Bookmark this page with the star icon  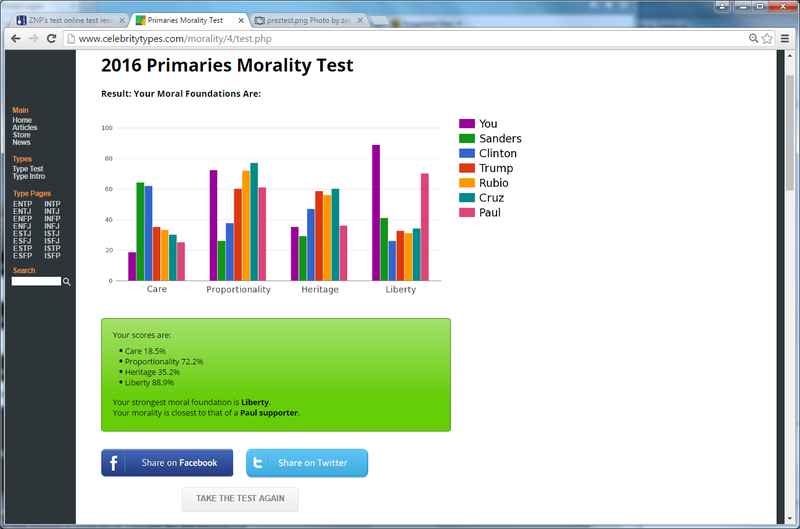pos(767,39)
